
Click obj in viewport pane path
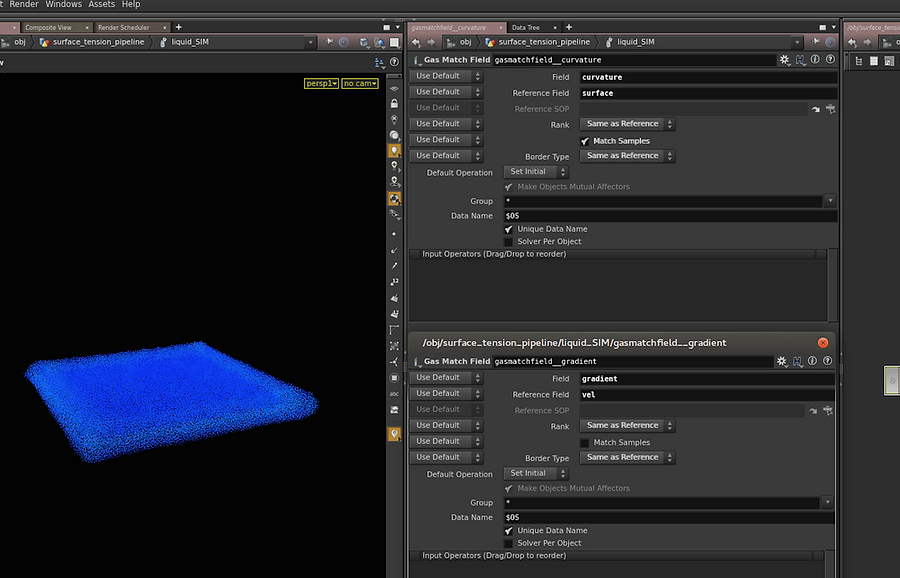(x=20, y=42)
